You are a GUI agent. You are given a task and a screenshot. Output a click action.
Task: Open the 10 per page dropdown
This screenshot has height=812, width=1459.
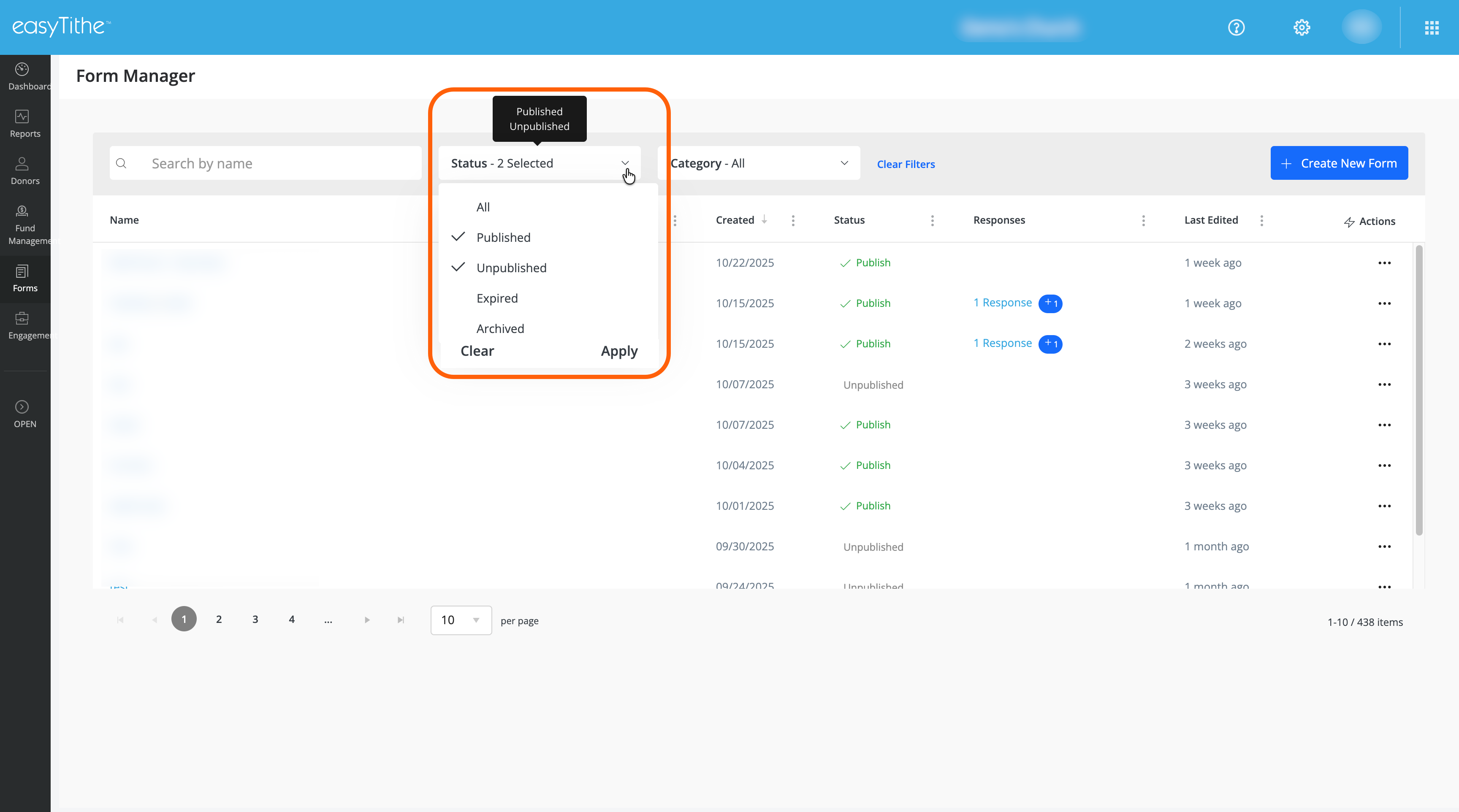click(461, 620)
